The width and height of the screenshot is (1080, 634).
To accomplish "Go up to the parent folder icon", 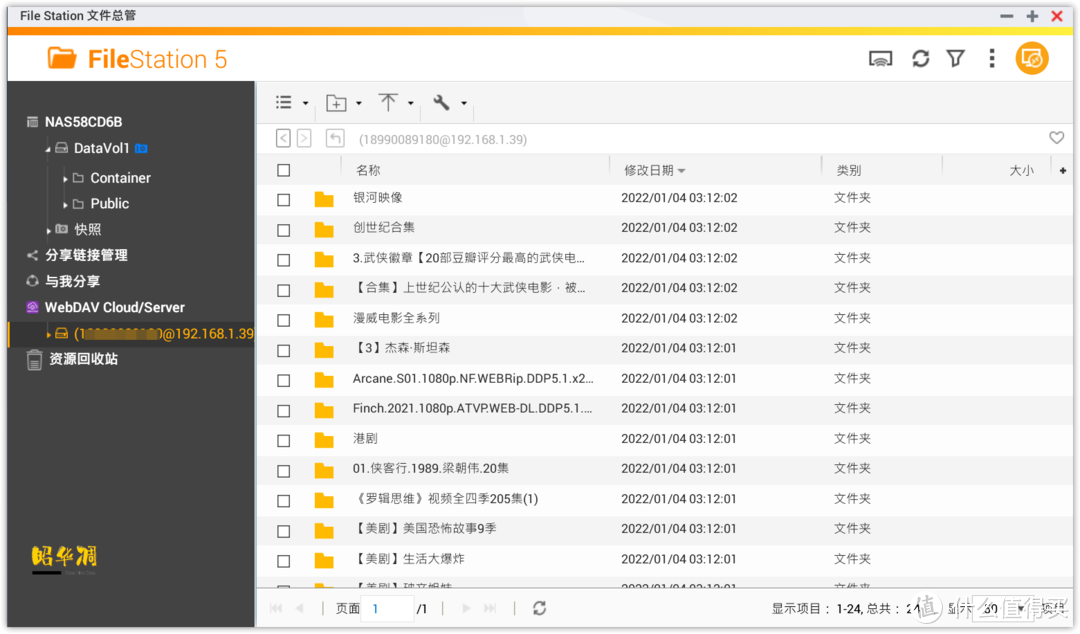I will [335, 139].
